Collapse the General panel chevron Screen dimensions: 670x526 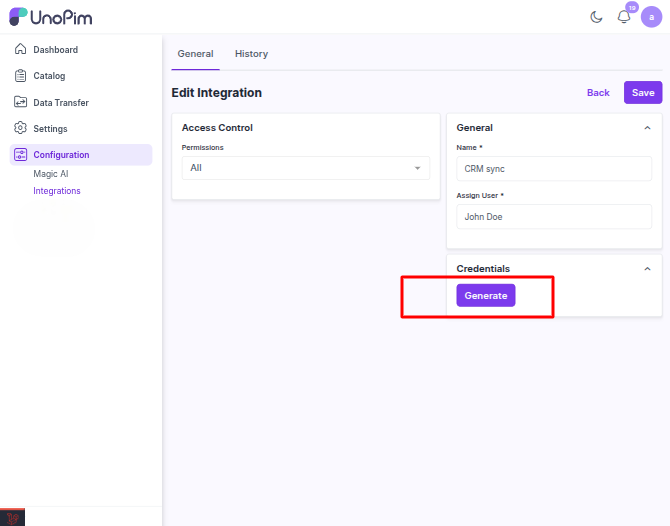[647, 128]
